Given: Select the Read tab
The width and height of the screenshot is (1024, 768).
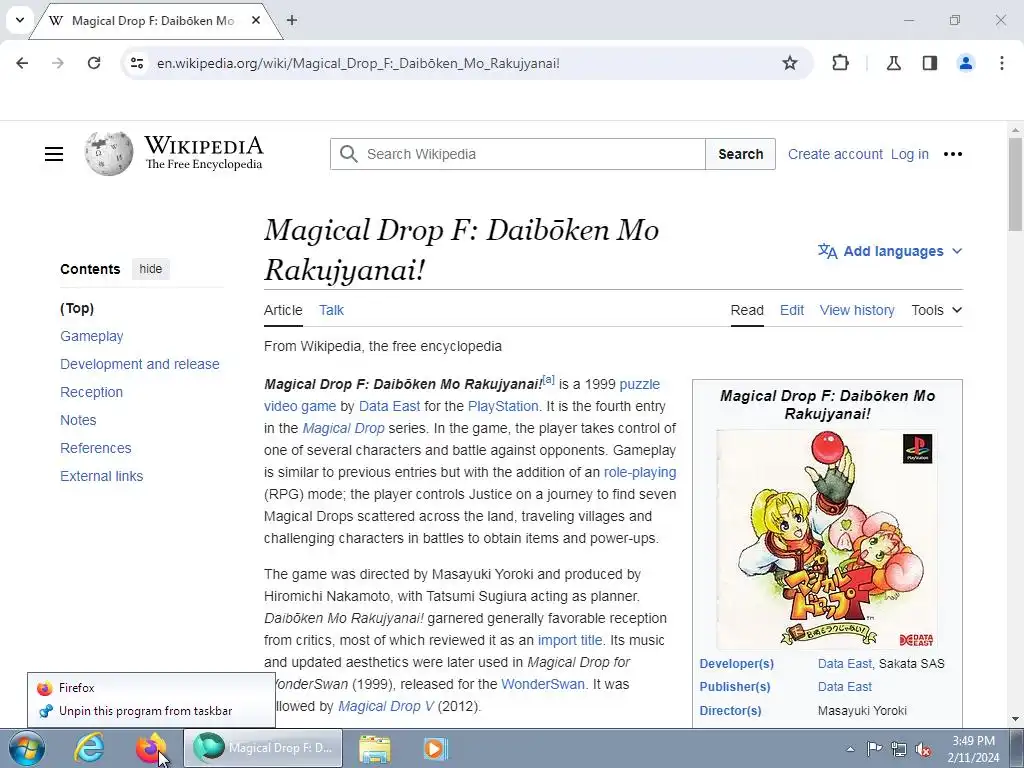Looking at the screenshot, I should coord(747,310).
